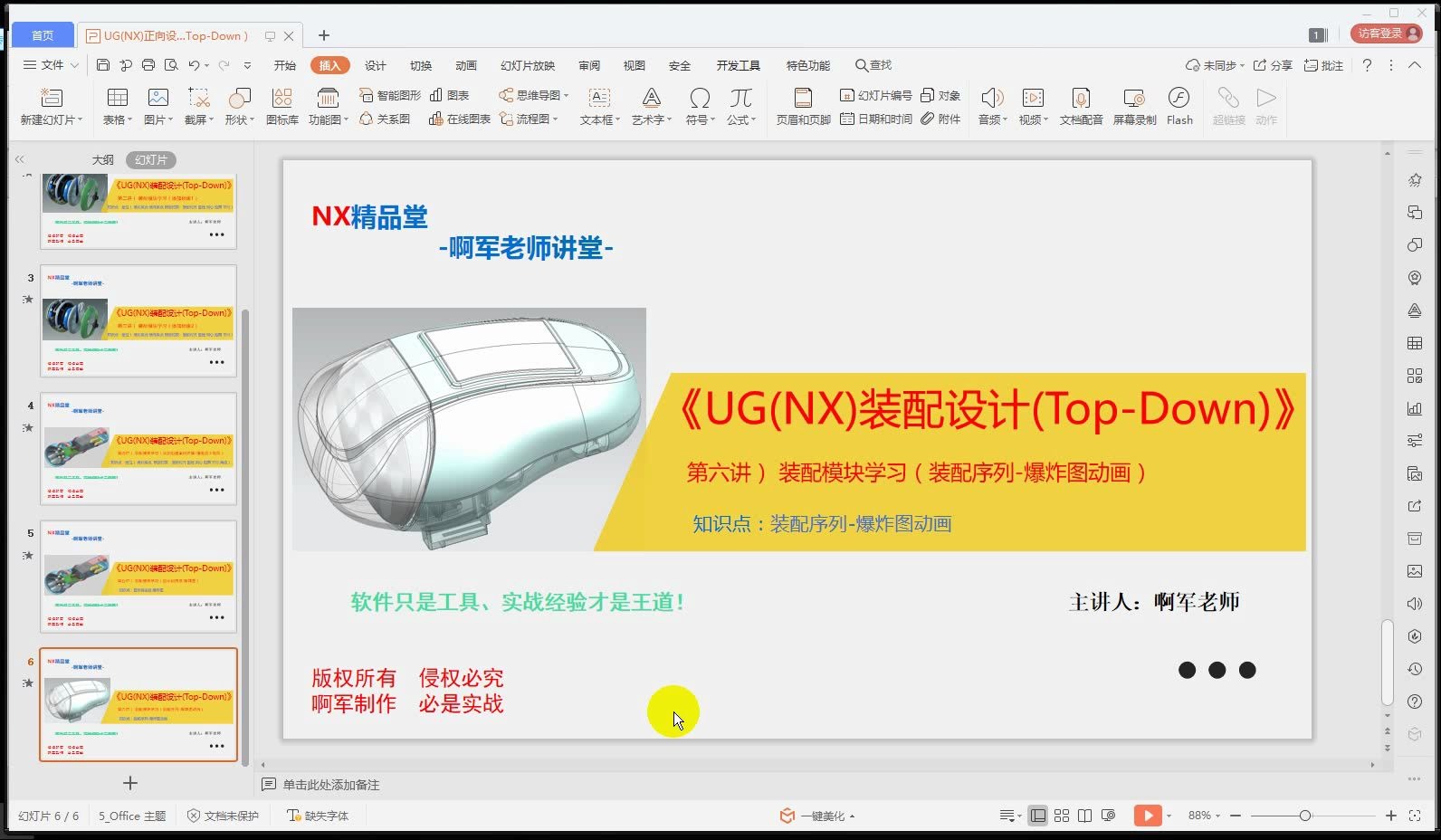Click the zoom out minus button
The height and width of the screenshot is (840, 1441).
(1236, 816)
